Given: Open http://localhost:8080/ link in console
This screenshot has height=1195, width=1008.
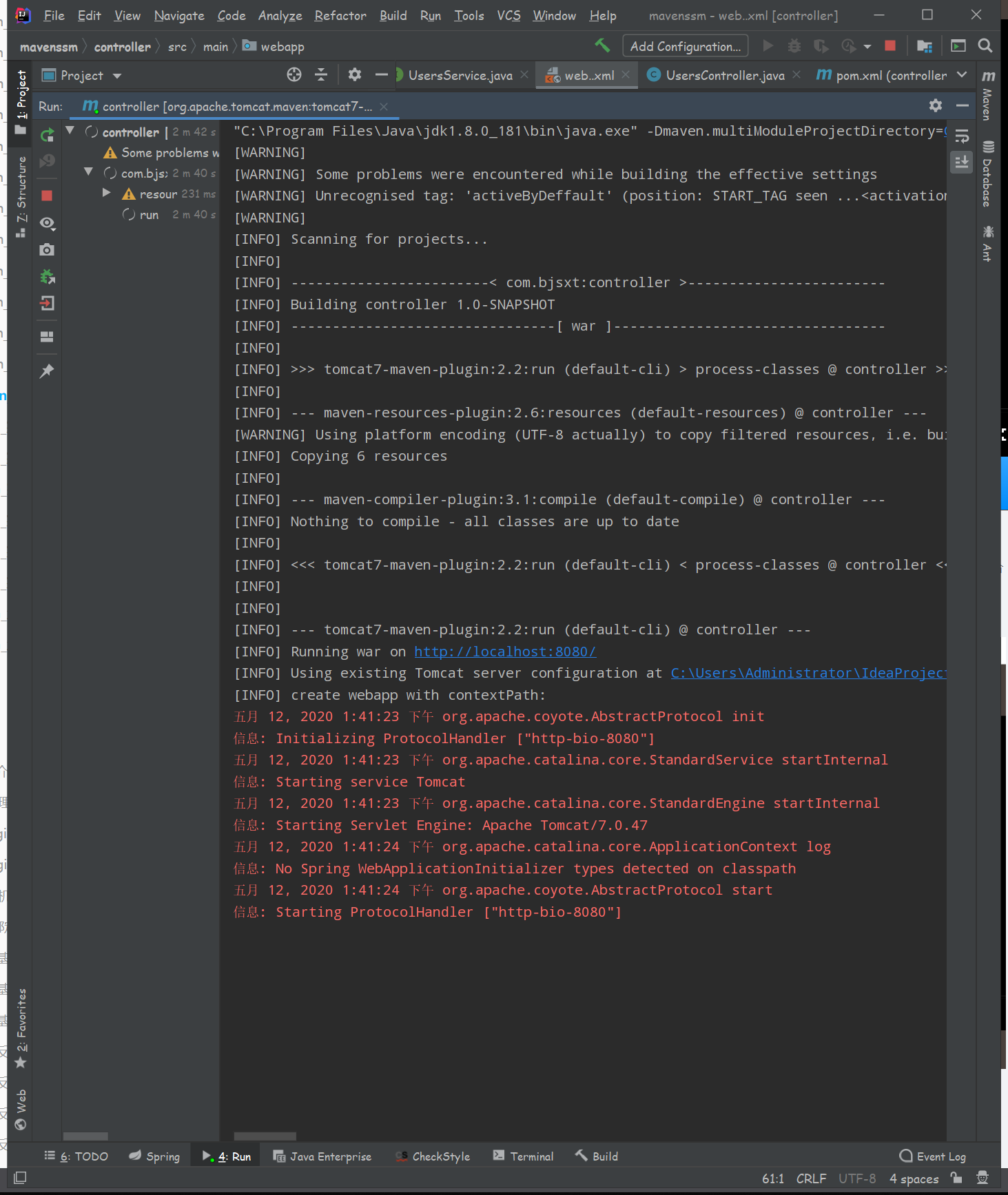Looking at the screenshot, I should [x=505, y=652].
